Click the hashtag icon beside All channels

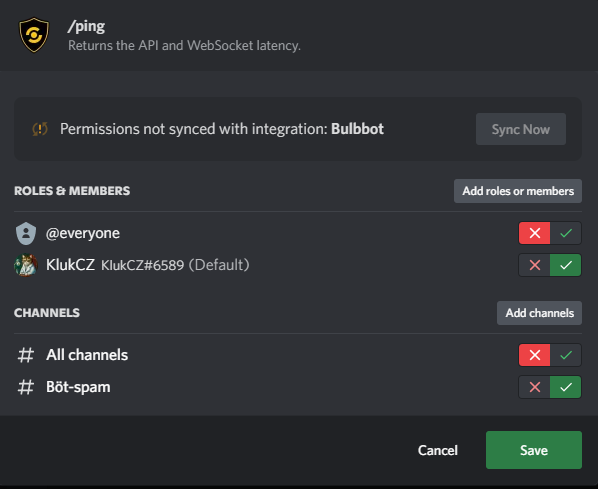(x=26, y=355)
